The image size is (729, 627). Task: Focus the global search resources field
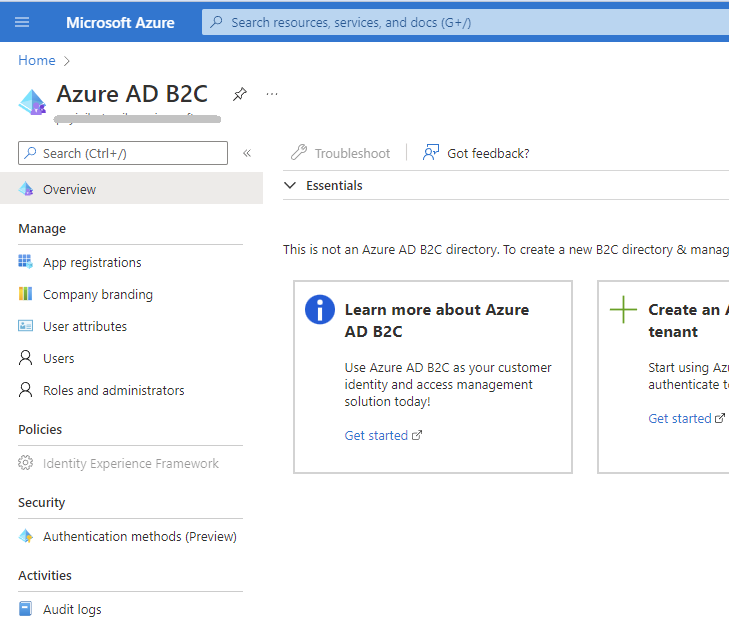465,22
